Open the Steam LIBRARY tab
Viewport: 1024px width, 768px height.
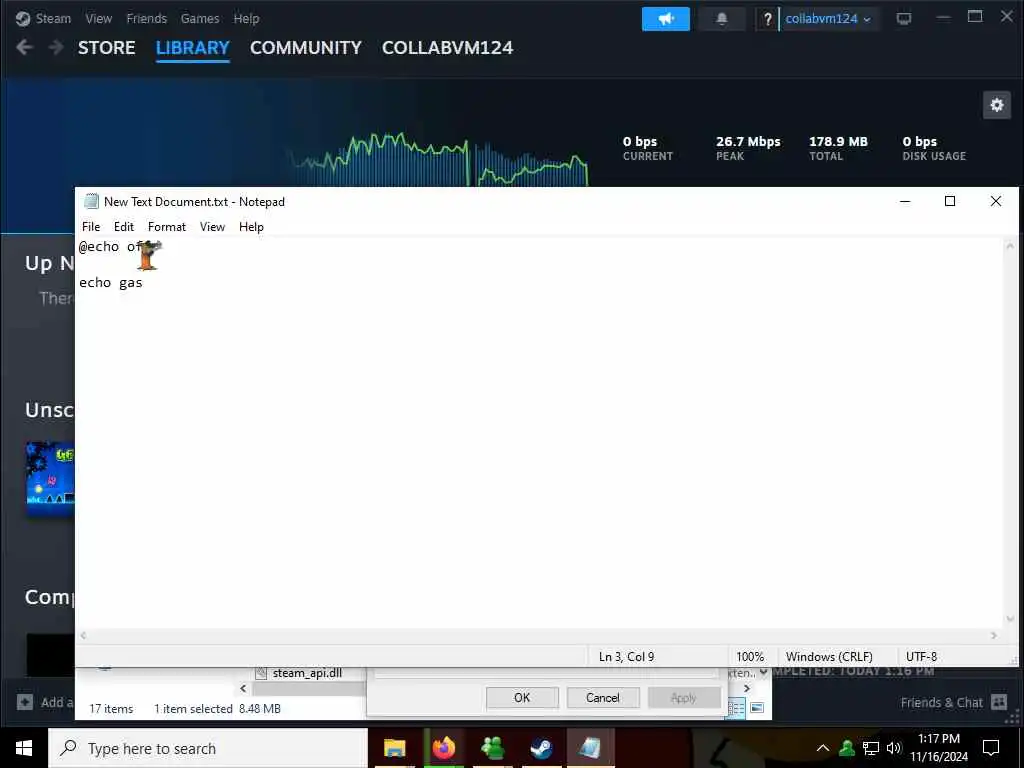pyautogui.click(x=193, y=48)
